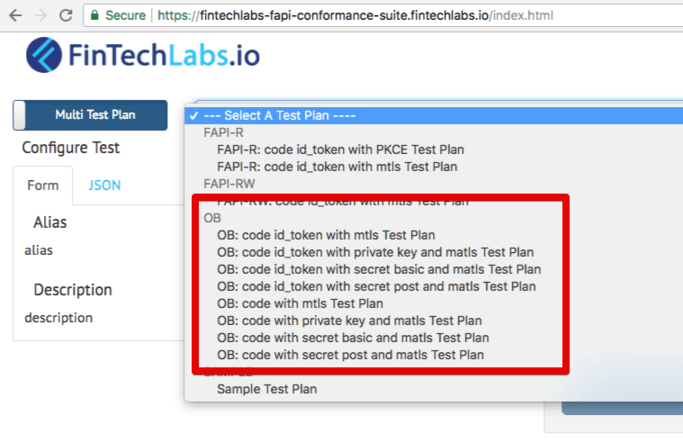This screenshot has width=683, height=443.
Task: Select OB code id_token with mtls plan
Action: tap(326, 235)
